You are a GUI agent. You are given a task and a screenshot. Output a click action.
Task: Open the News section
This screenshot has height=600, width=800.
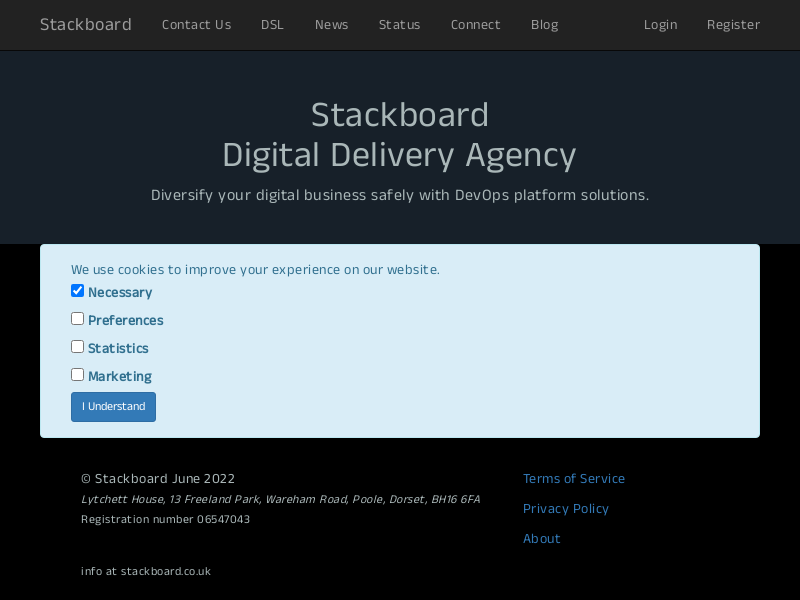[331, 25]
